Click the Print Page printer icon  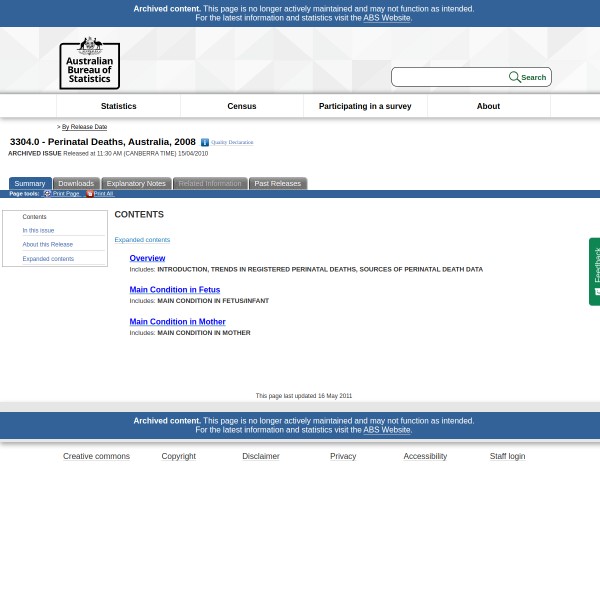tap(47, 194)
